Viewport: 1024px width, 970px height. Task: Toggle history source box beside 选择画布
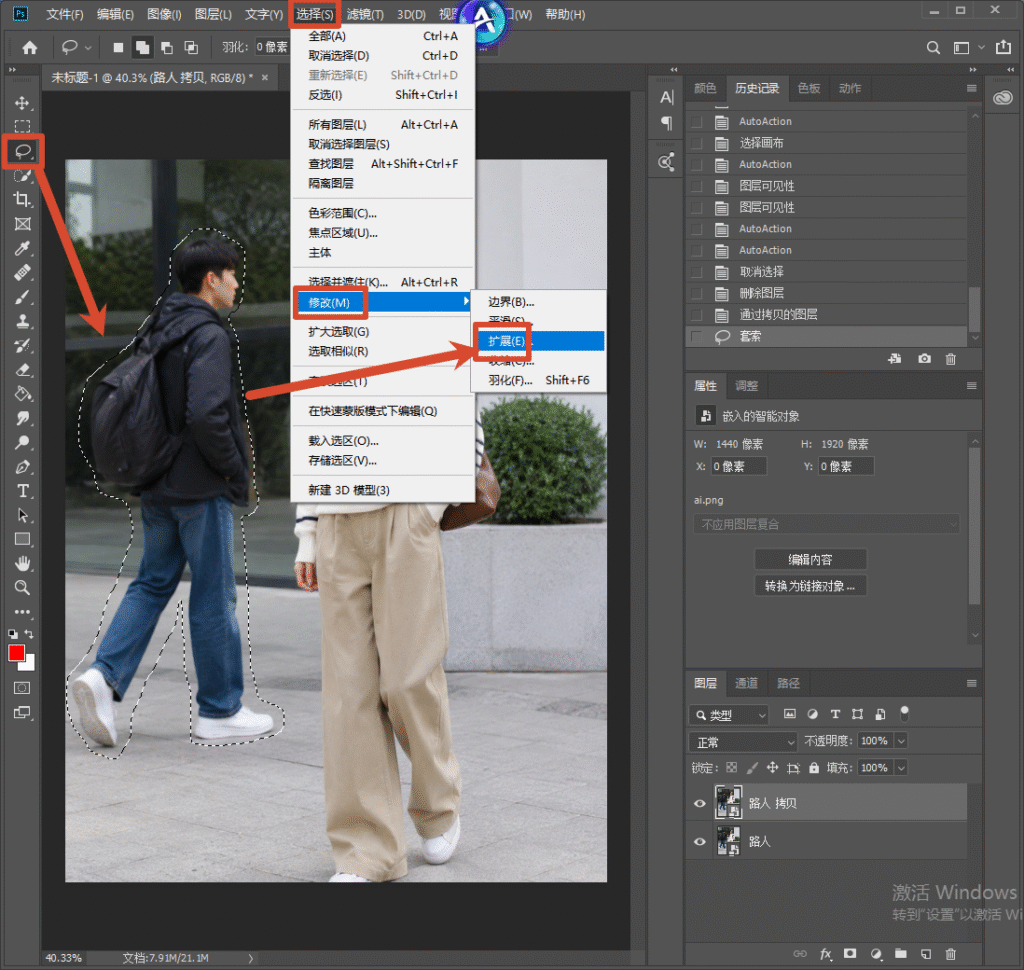[697, 143]
